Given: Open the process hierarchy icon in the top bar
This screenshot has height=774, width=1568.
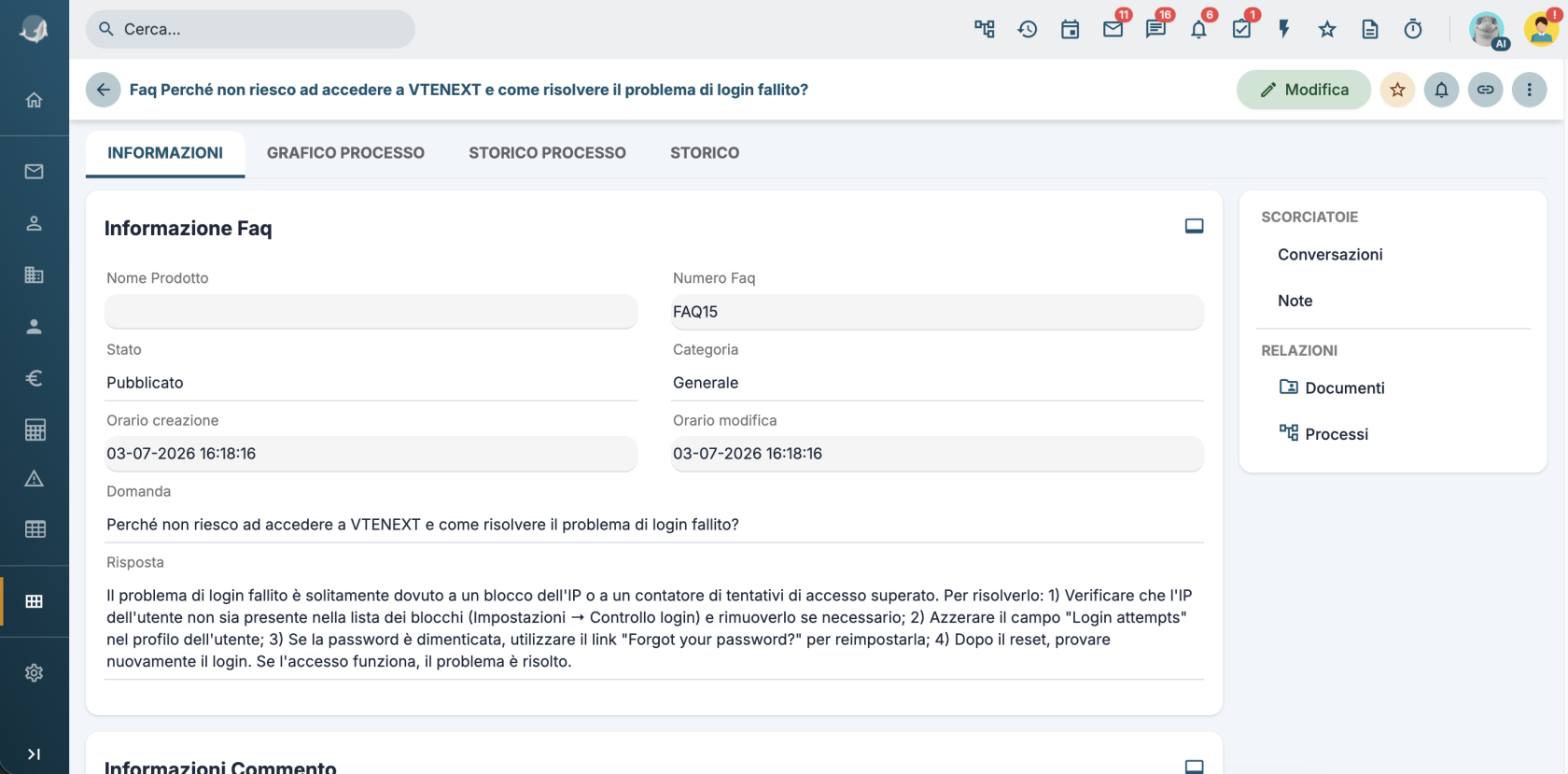Looking at the screenshot, I should point(985,29).
